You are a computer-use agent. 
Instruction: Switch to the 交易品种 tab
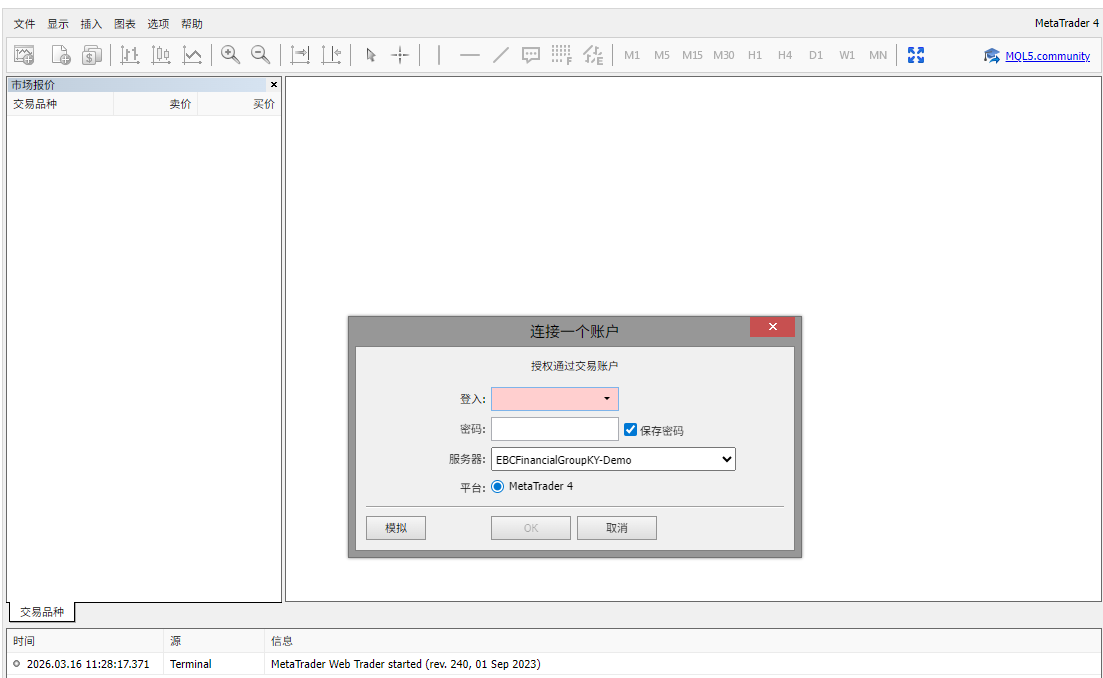pos(41,612)
